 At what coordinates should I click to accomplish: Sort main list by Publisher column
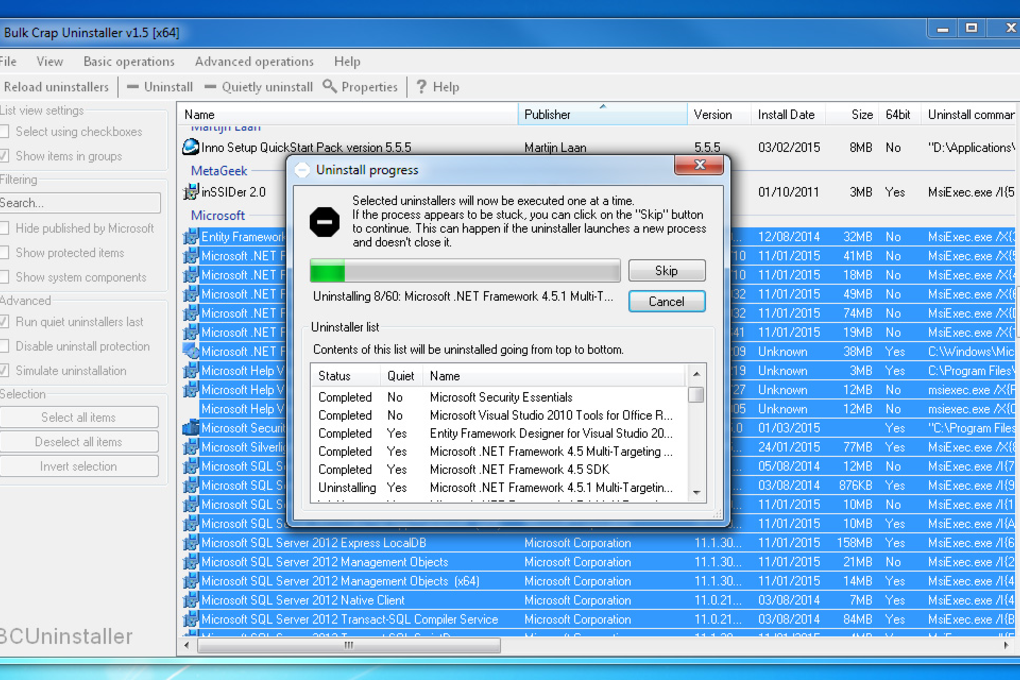point(602,114)
